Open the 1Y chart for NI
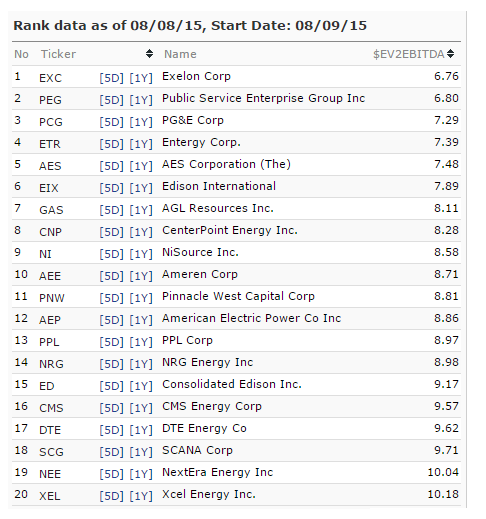This screenshot has height=519, width=486. [x=141, y=254]
